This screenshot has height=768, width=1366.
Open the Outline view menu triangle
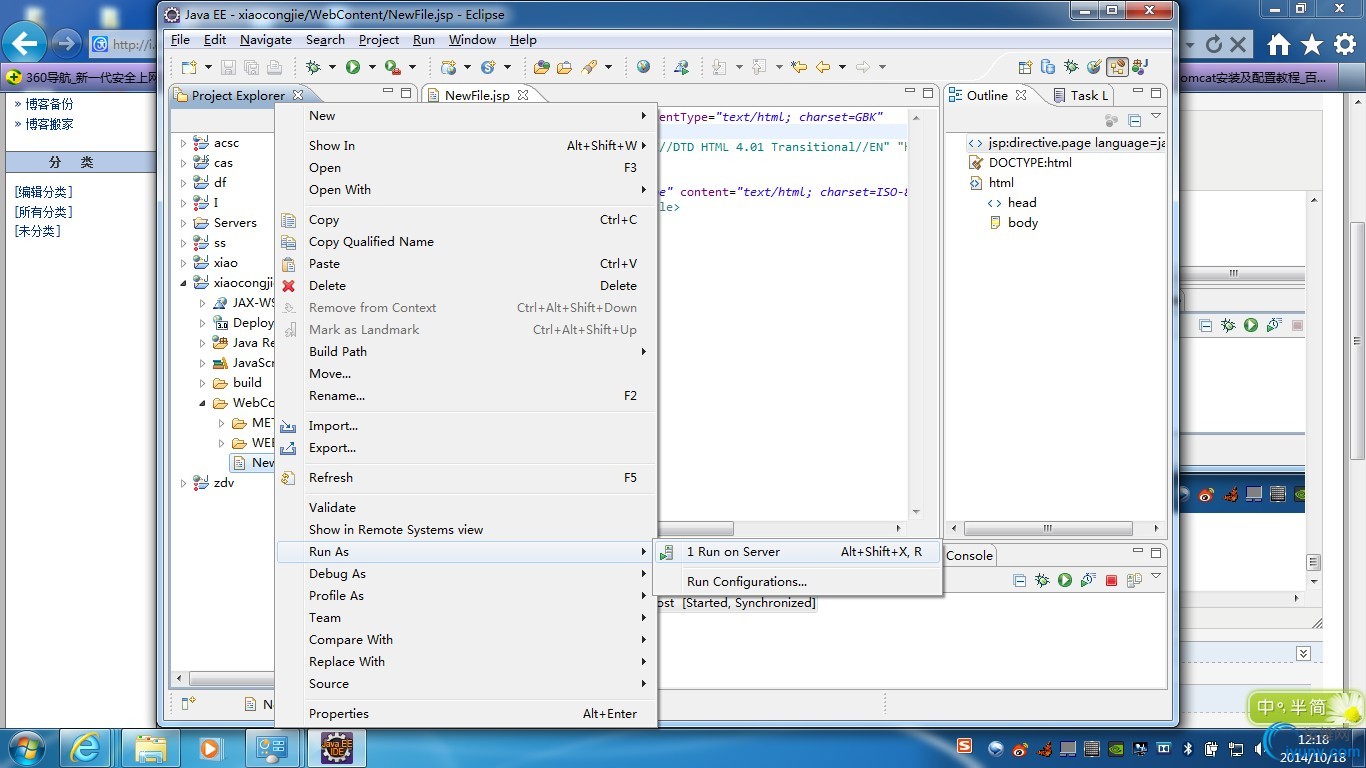click(x=1156, y=118)
